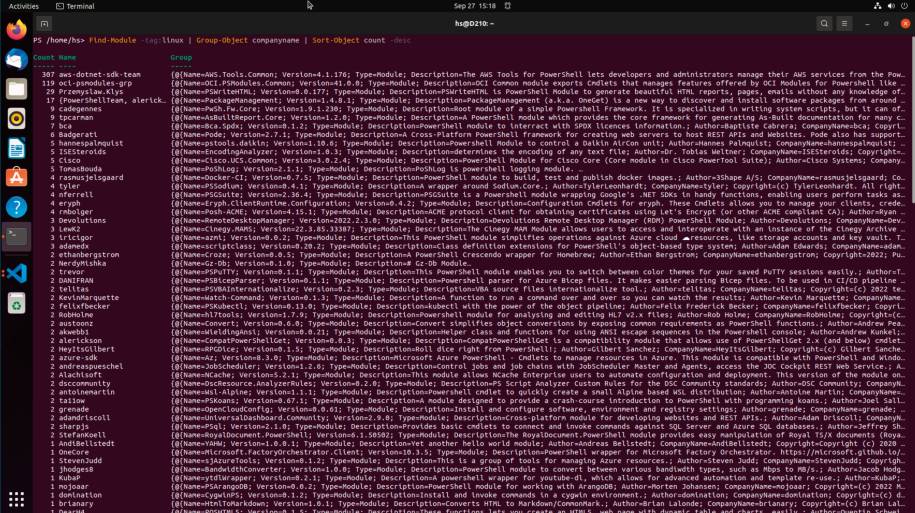The width and height of the screenshot is (915, 513).
Task: Open the Help icon in dock
Action: tap(16, 207)
